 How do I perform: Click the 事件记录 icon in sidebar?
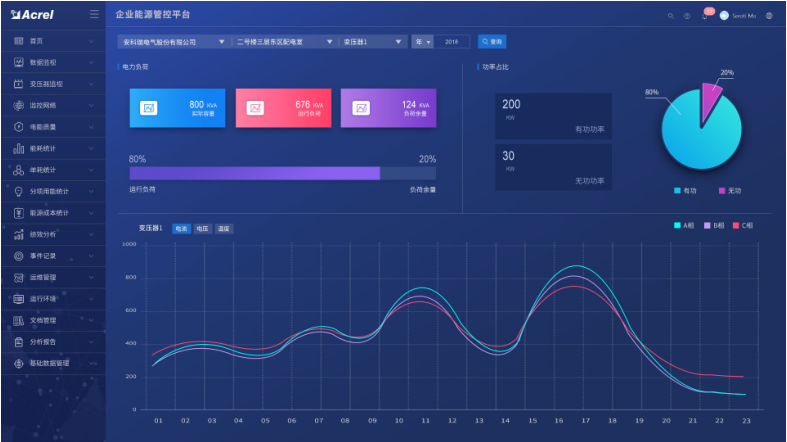[19, 256]
